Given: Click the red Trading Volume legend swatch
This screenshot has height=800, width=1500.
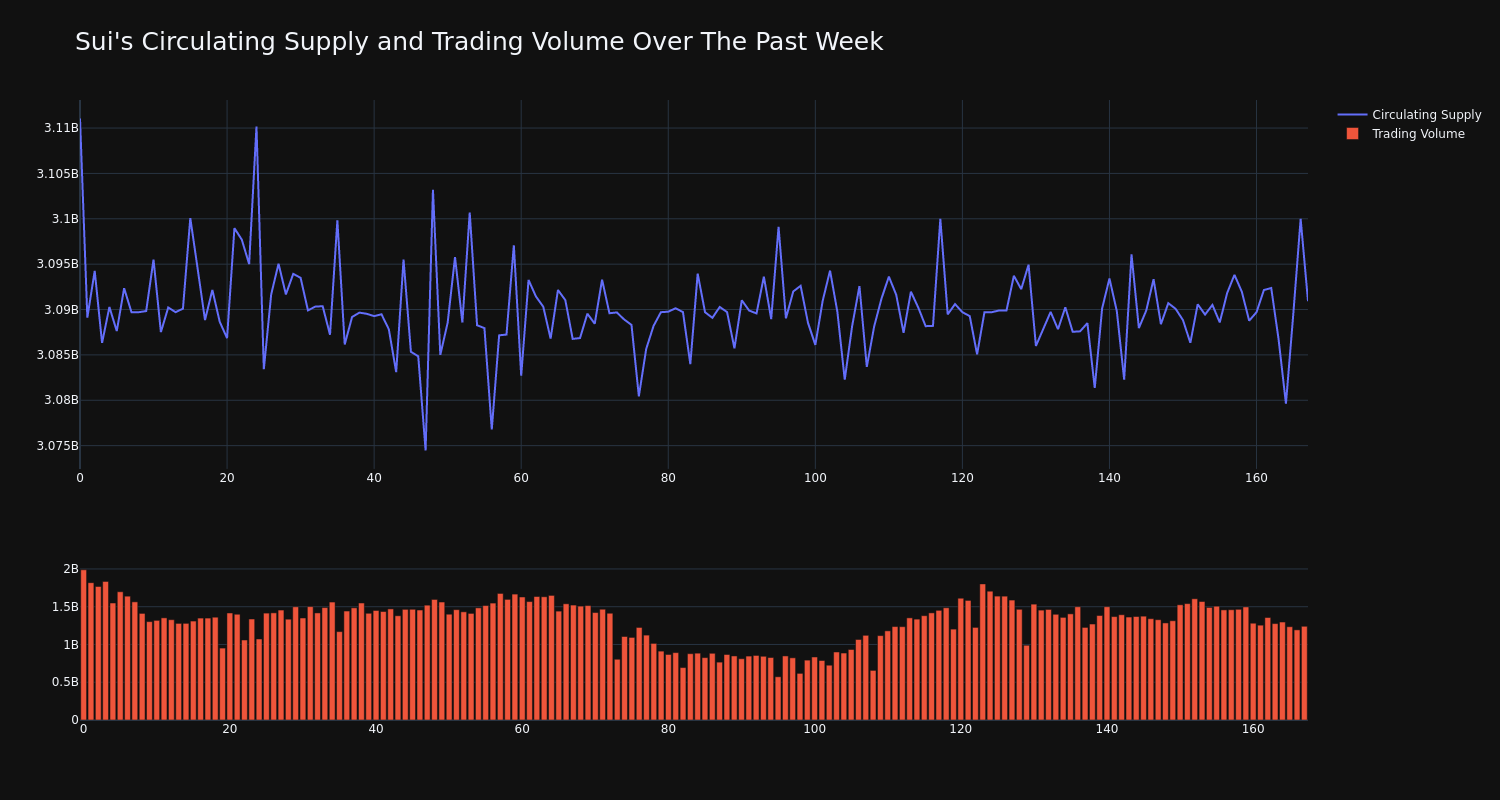Looking at the screenshot, I should [1352, 134].
